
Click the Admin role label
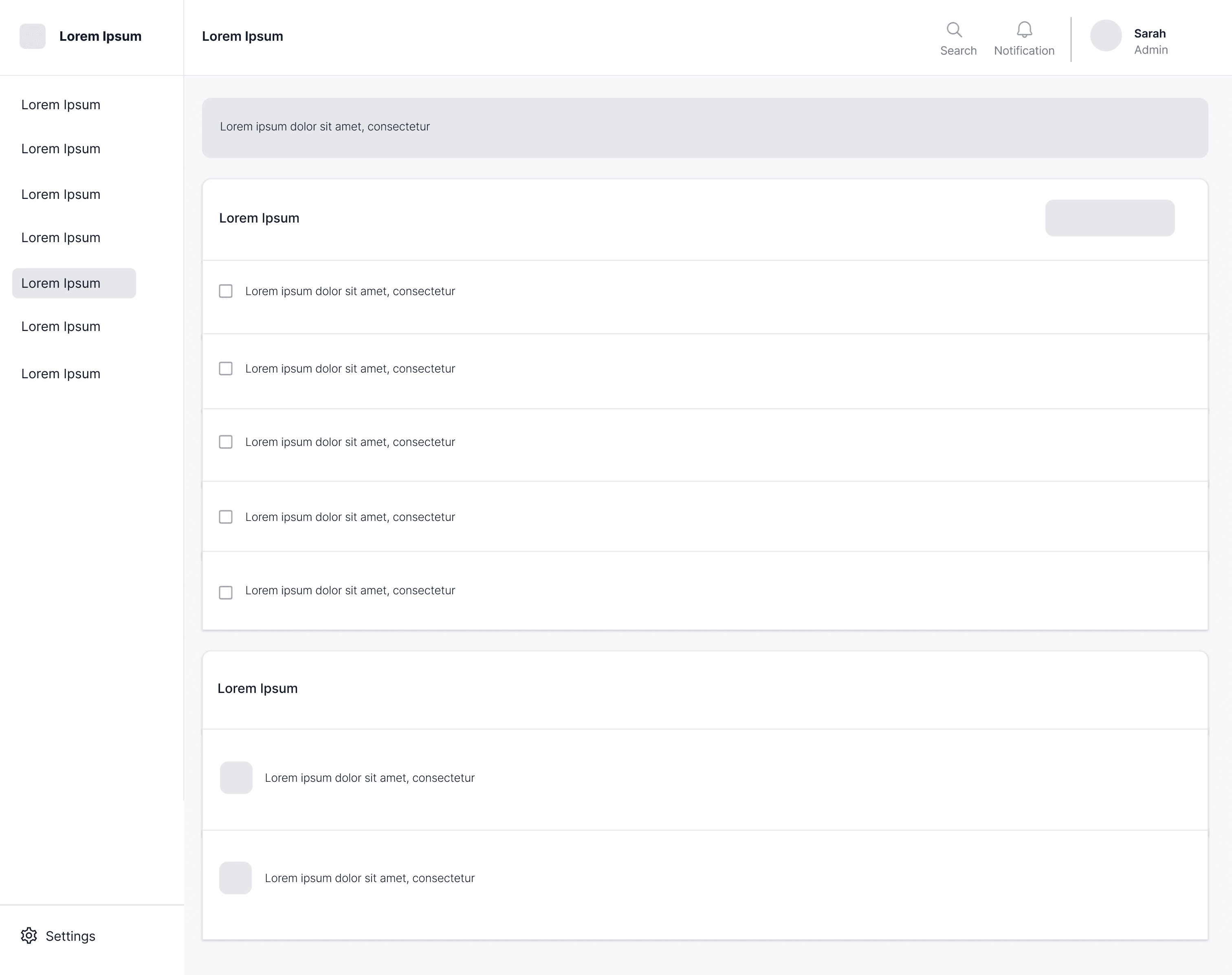1151,50
